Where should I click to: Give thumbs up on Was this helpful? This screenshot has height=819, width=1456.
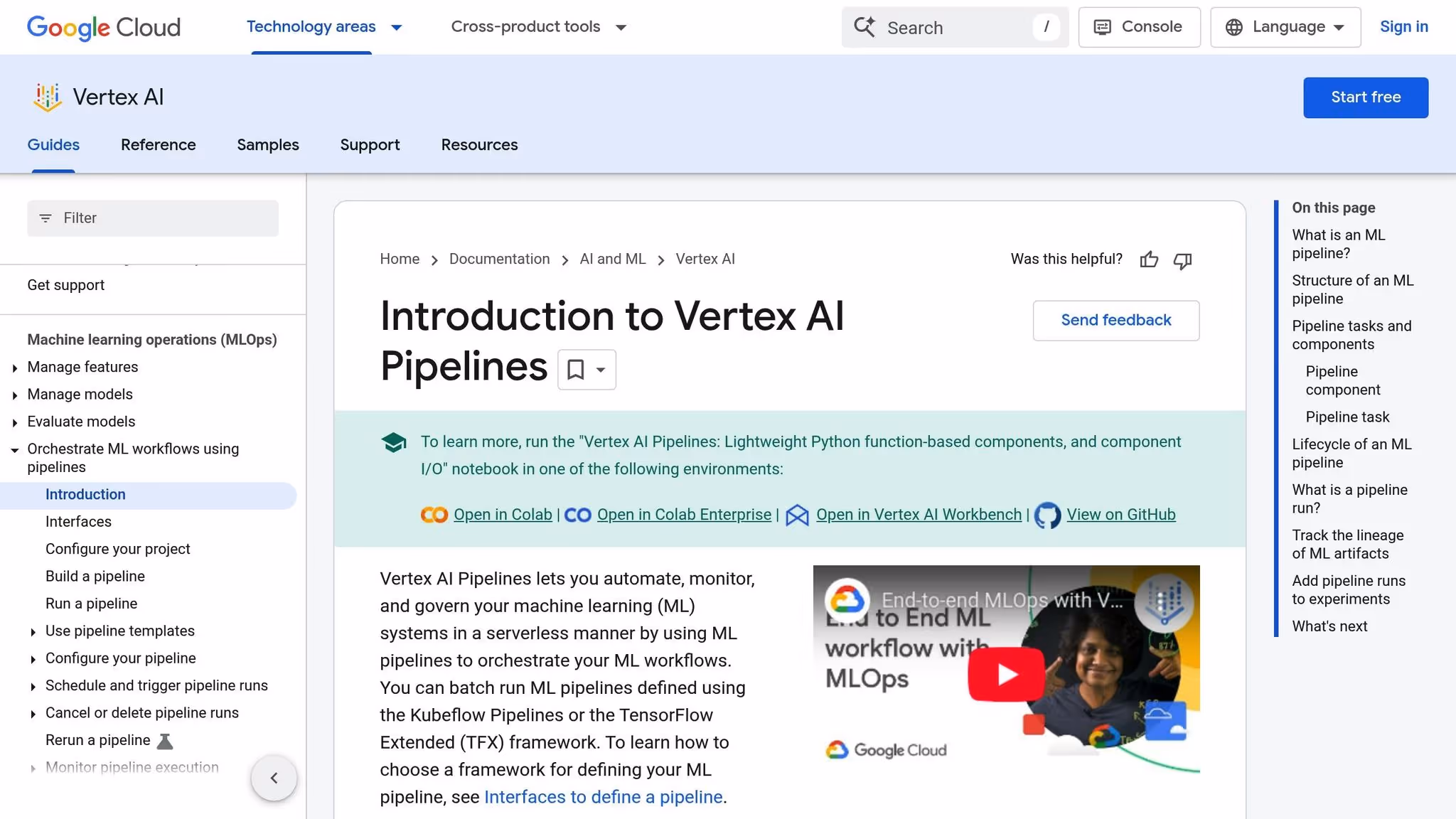[1149, 260]
